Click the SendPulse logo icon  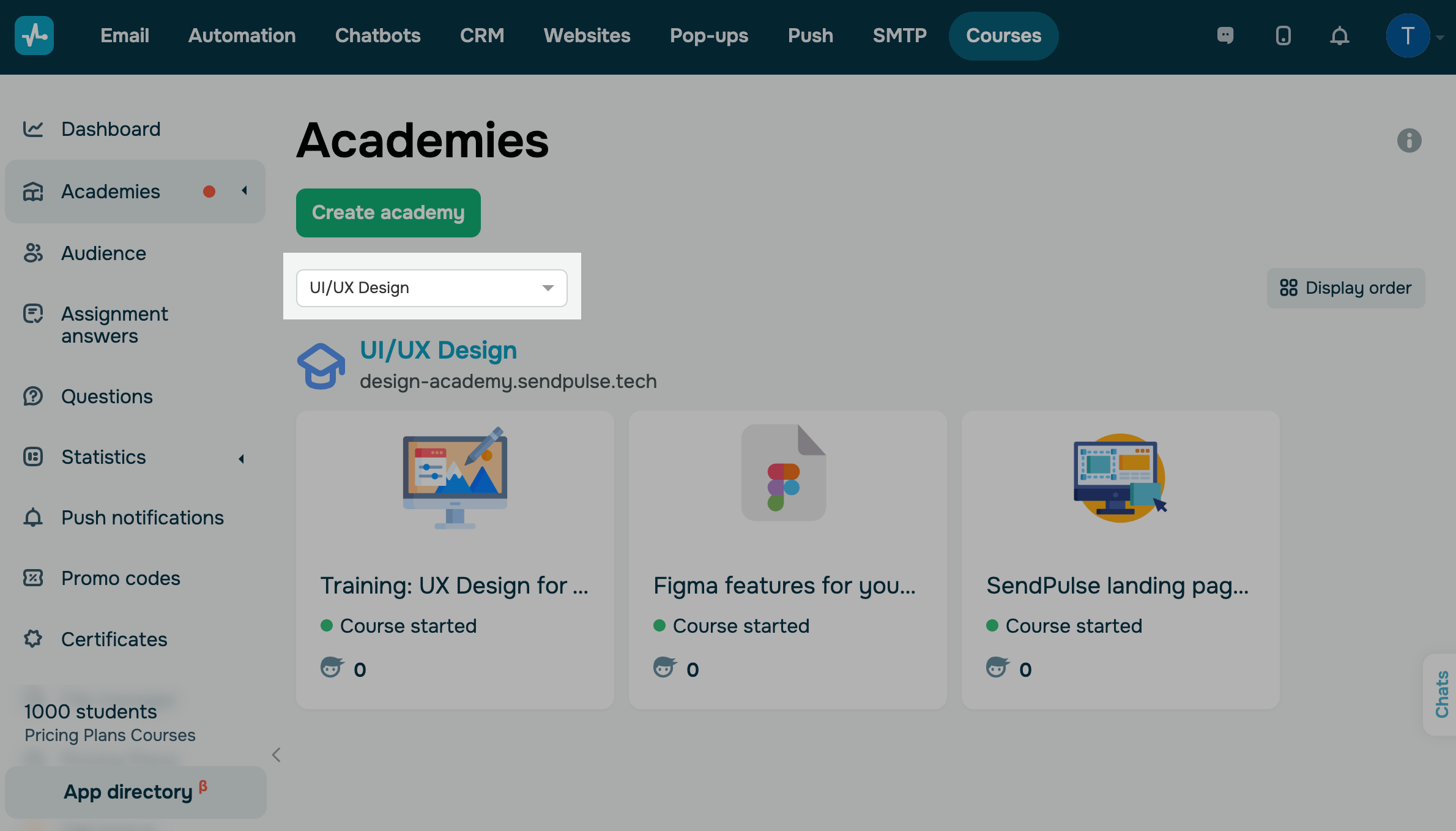[34, 35]
